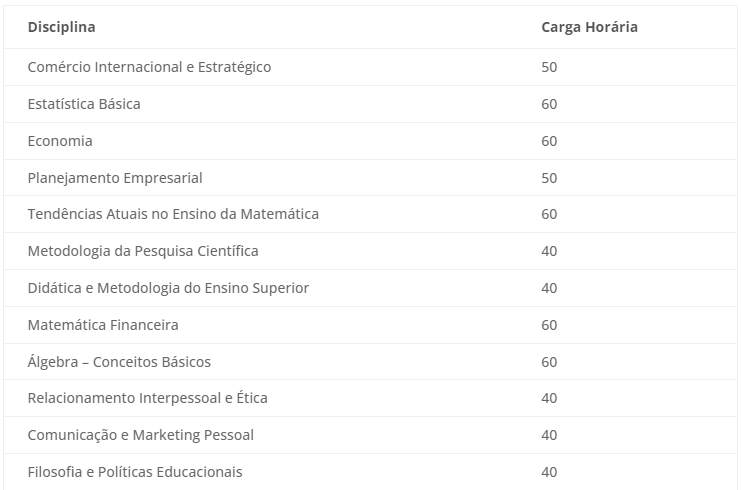Click the 60 hours value for Estatística Básica
Screen dimensions: 741x490
549,104
